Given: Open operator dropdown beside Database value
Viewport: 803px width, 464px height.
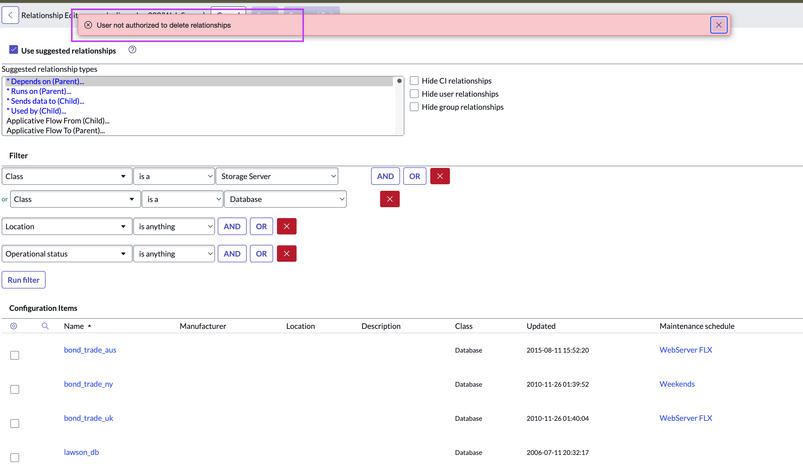Looking at the screenshot, I should [x=182, y=199].
